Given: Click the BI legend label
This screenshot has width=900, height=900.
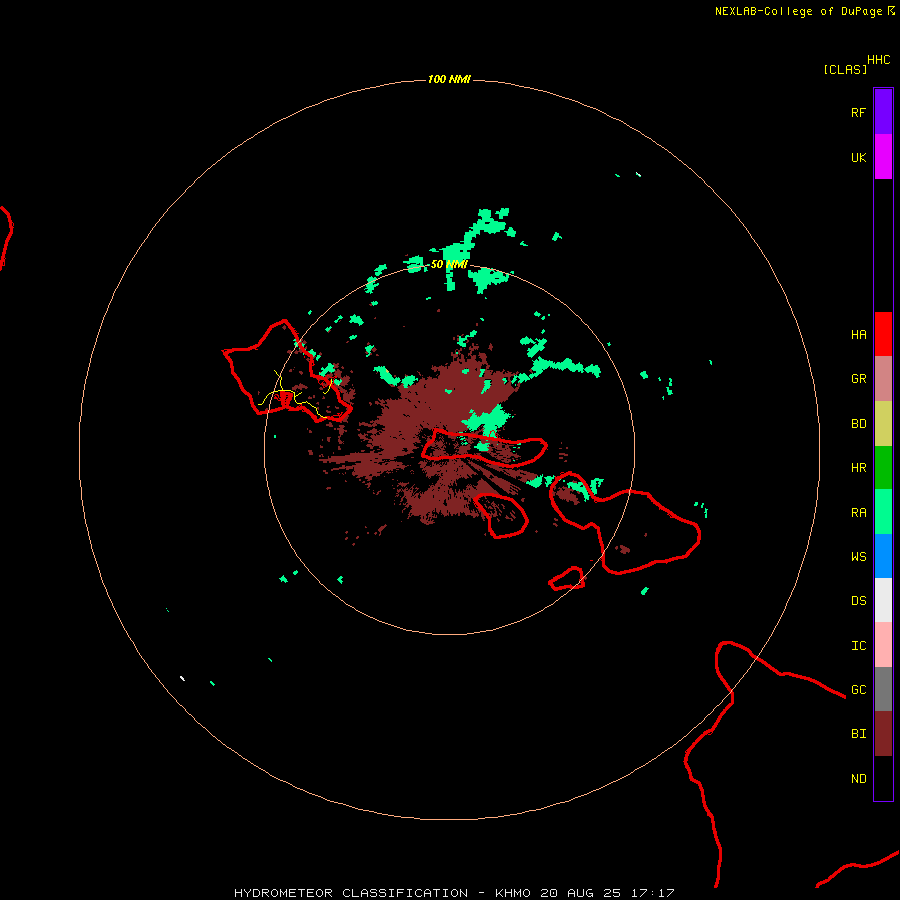Looking at the screenshot, I should (x=858, y=734).
